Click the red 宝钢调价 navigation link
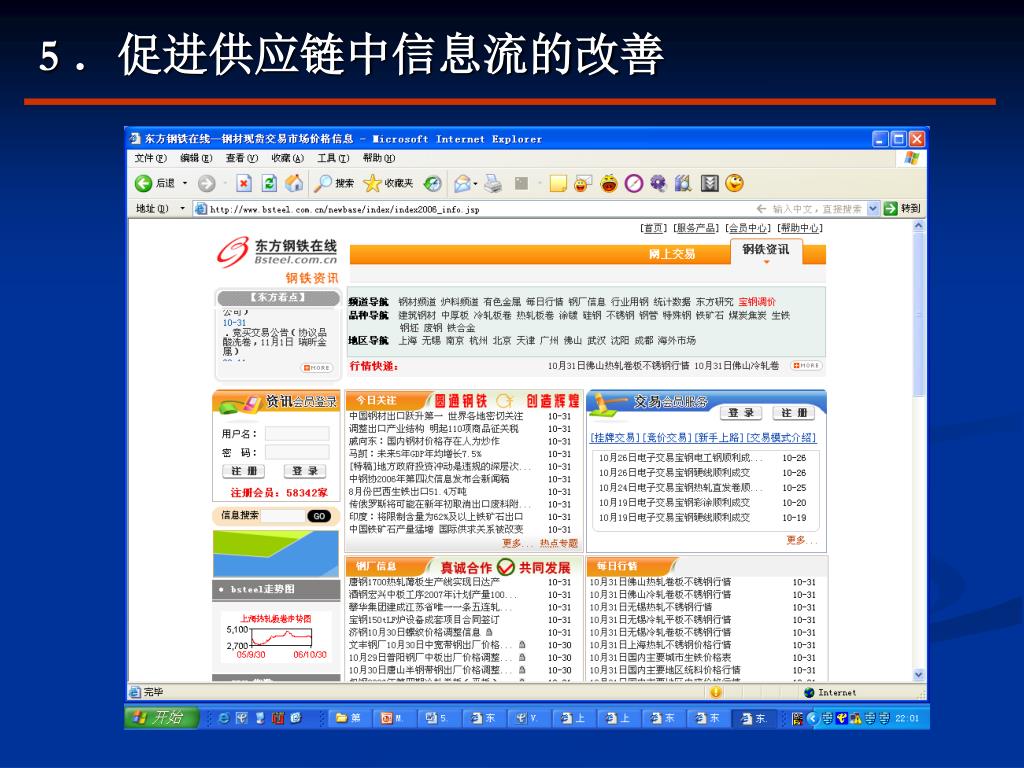This screenshot has height=768, width=1024. click(757, 302)
